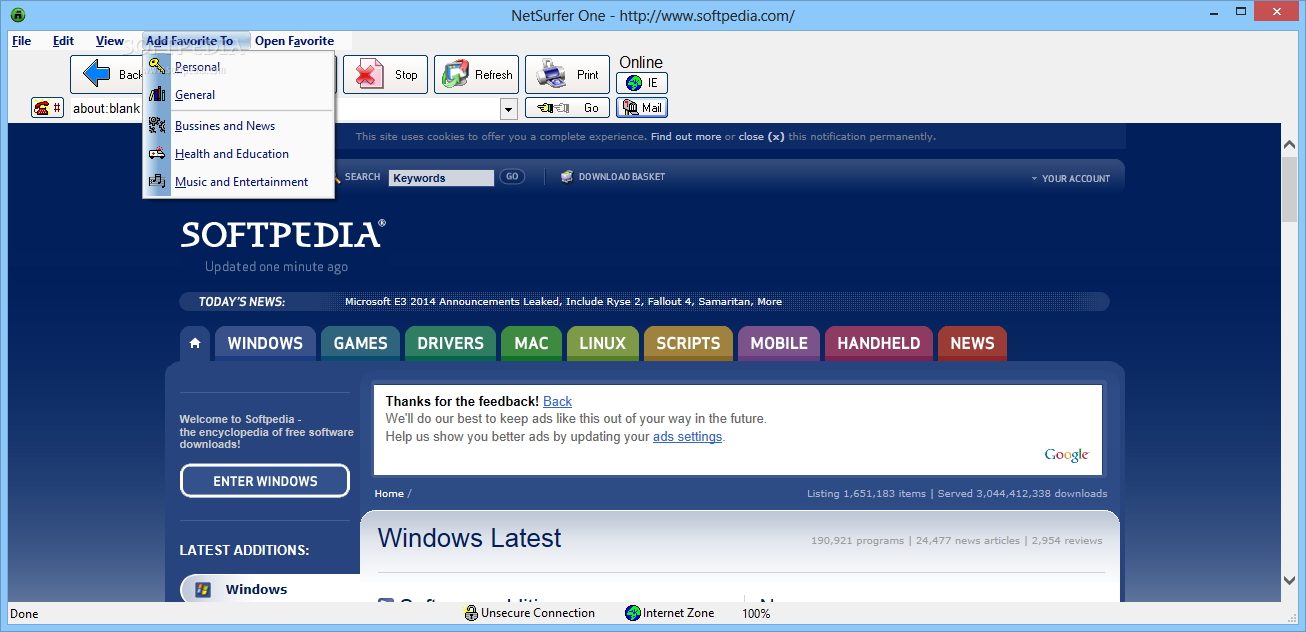Click the Print printer icon
Viewport: 1306px width, 632px height.
click(552, 74)
